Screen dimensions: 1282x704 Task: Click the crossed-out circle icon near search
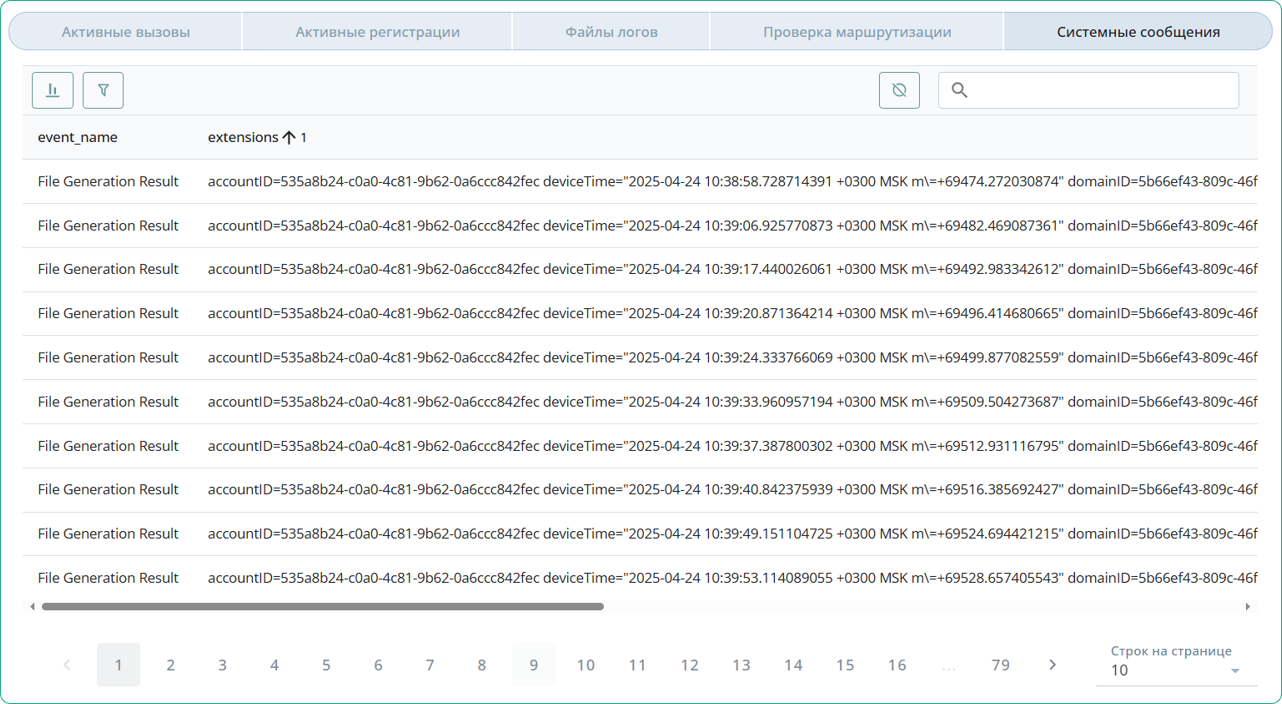point(899,90)
